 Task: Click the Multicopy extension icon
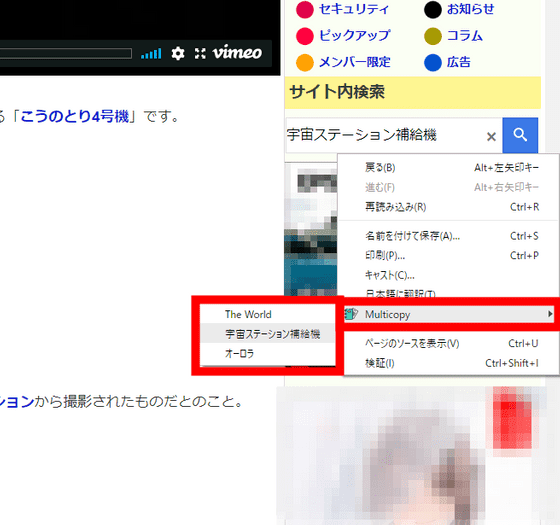351,314
